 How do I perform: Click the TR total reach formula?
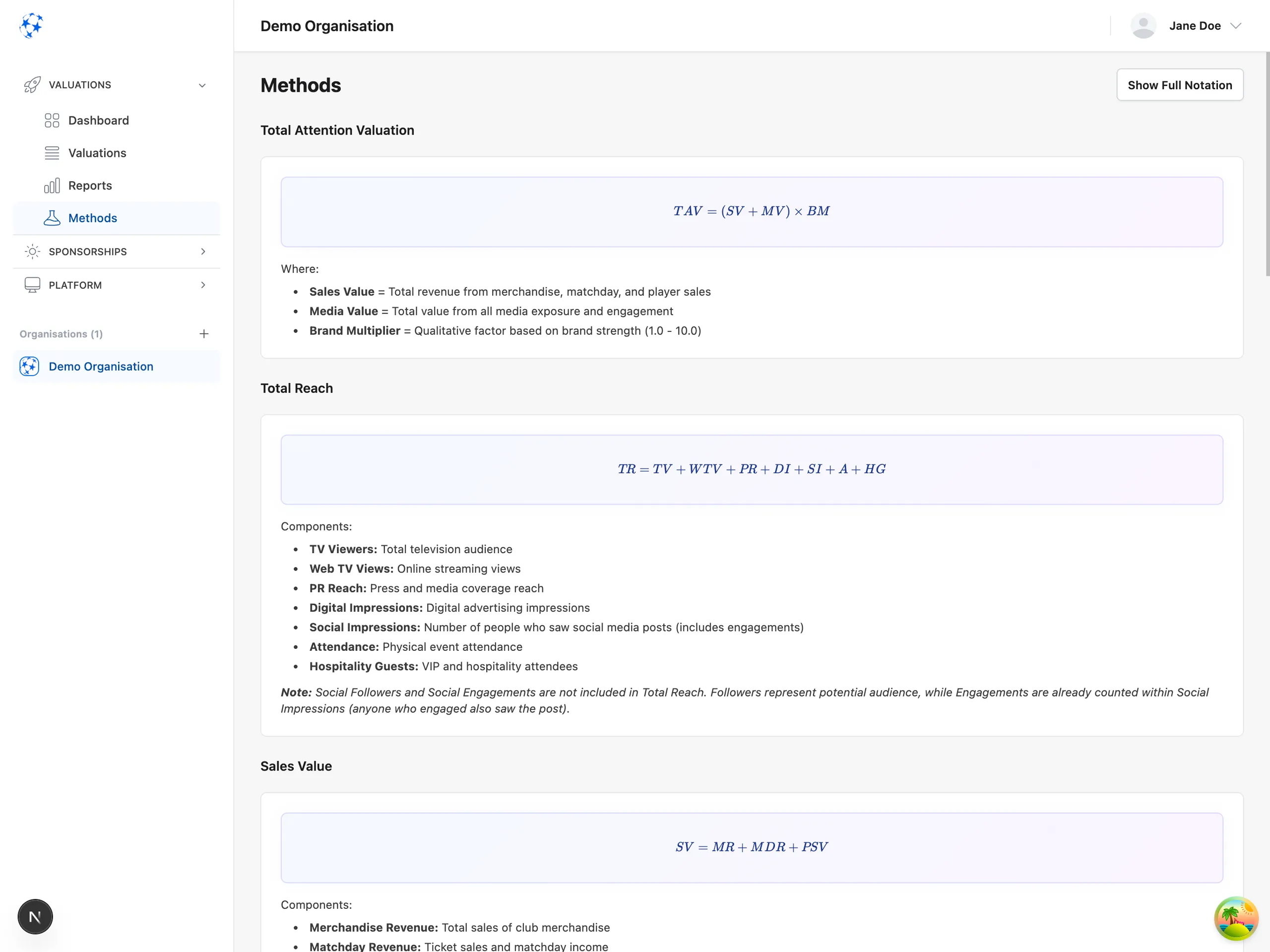(752, 469)
